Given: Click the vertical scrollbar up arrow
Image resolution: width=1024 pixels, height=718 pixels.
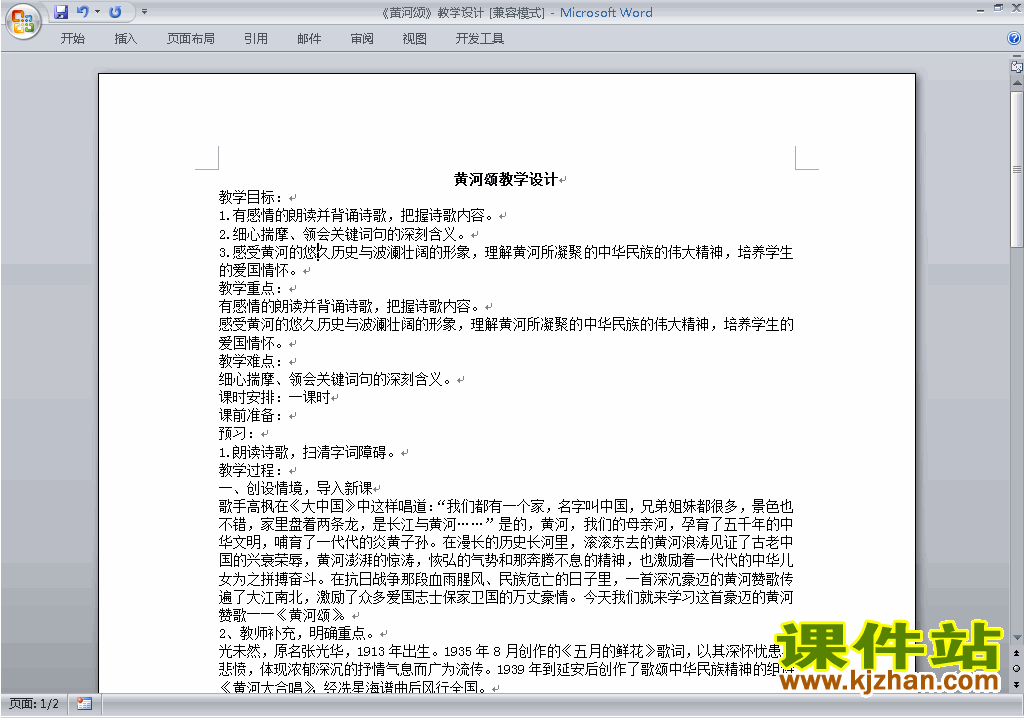Looking at the screenshot, I should 1017,84.
